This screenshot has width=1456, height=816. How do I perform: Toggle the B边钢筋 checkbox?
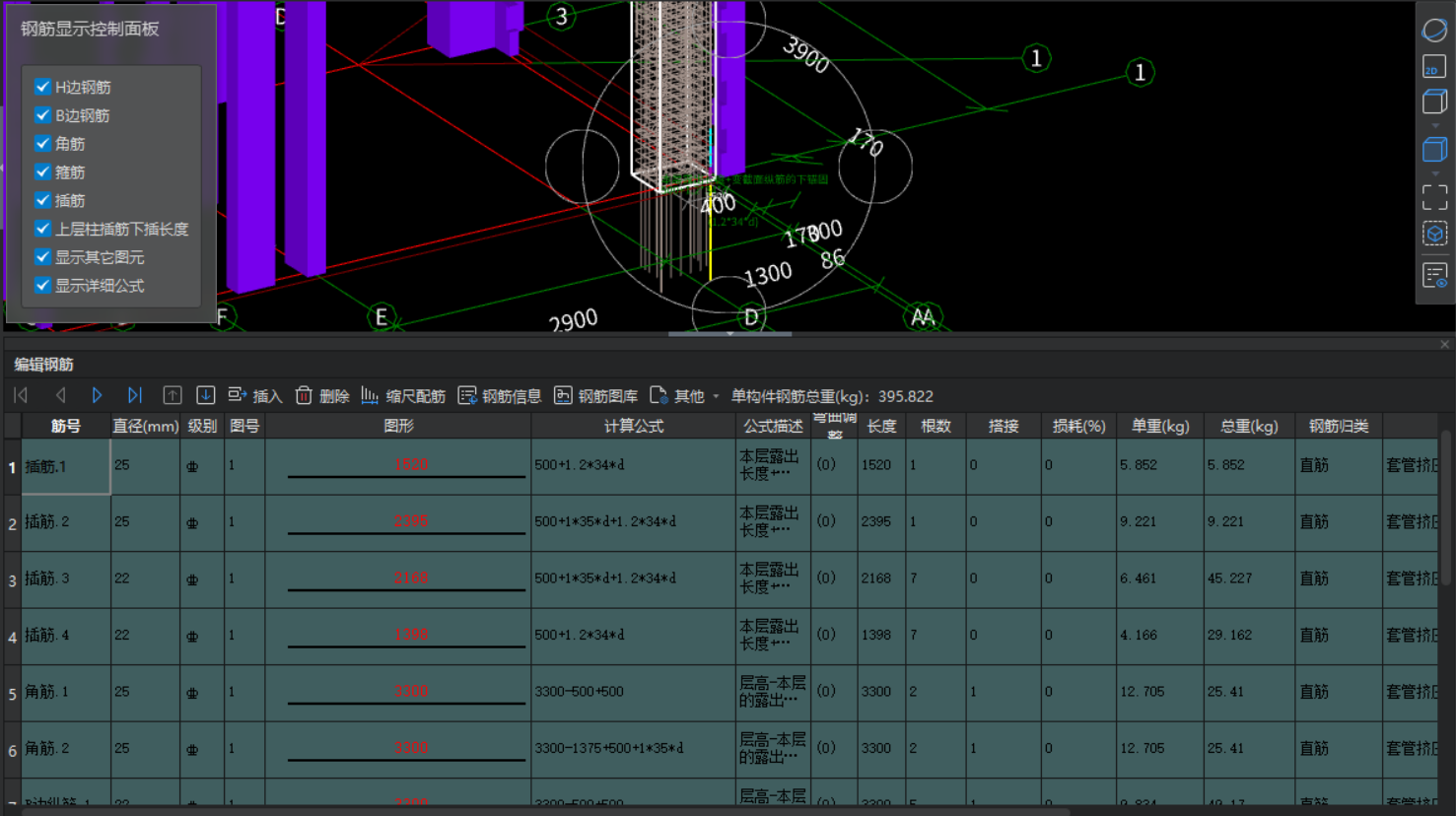(42, 115)
